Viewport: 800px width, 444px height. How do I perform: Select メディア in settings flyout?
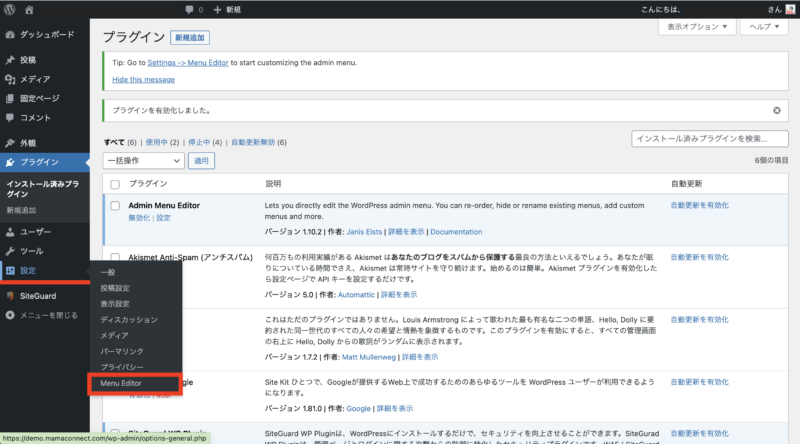pos(114,336)
